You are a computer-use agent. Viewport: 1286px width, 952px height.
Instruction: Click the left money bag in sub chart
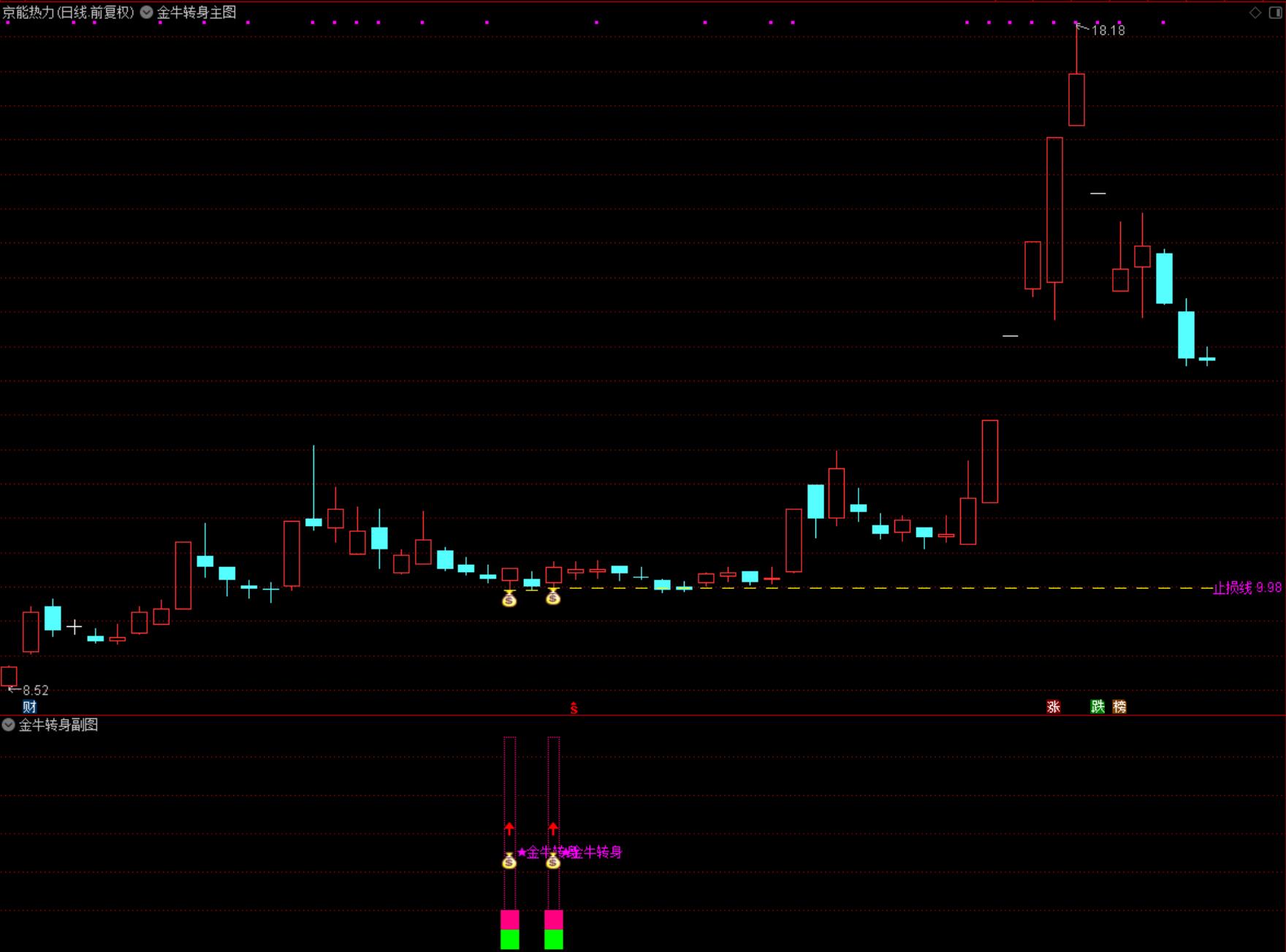coord(509,860)
